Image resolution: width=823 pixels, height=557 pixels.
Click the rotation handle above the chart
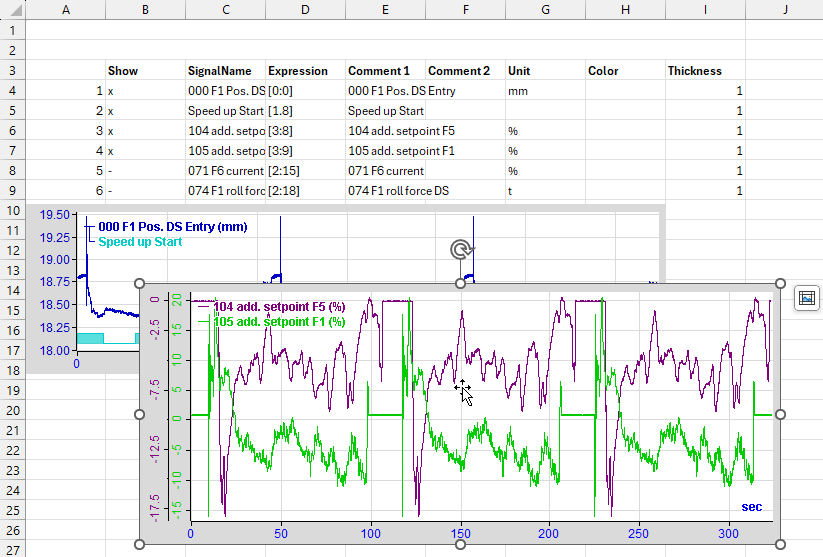[x=461, y=250]
